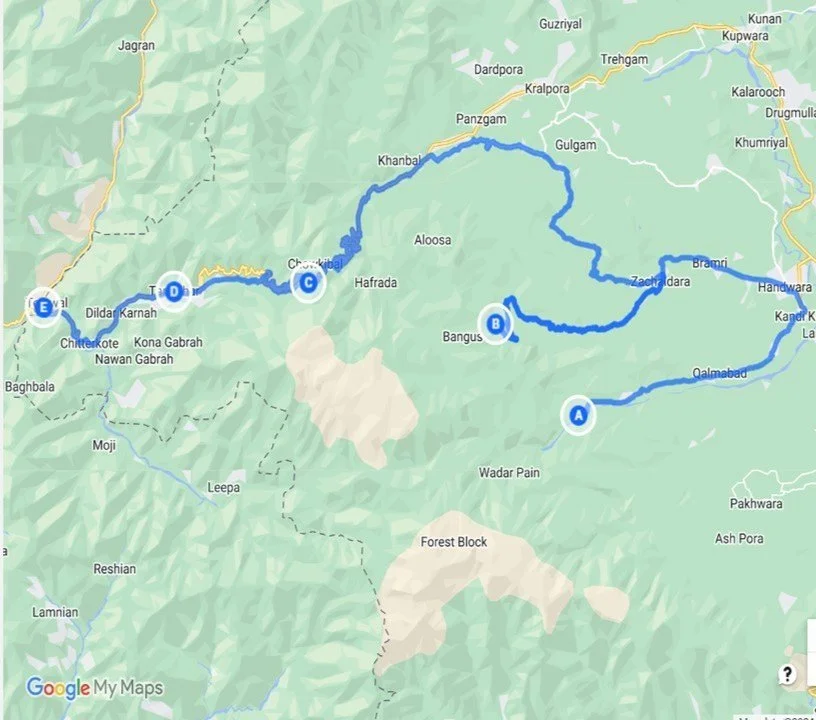Select the Aloosa map label
The image size is (816, 720).
(432, 240)
